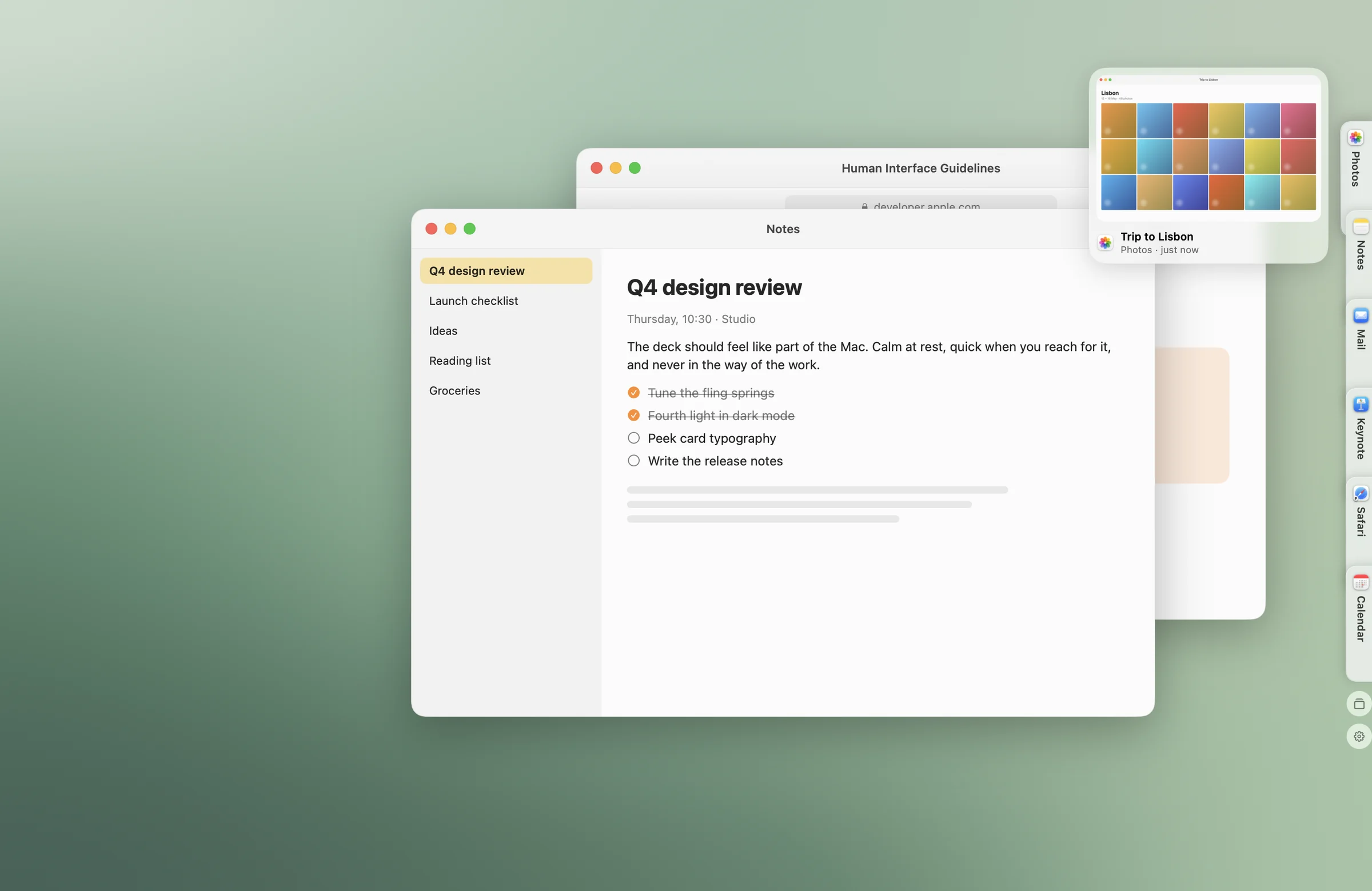Open the Groceries note
Screen dimensions: 1372x891
tap(505, 391)
